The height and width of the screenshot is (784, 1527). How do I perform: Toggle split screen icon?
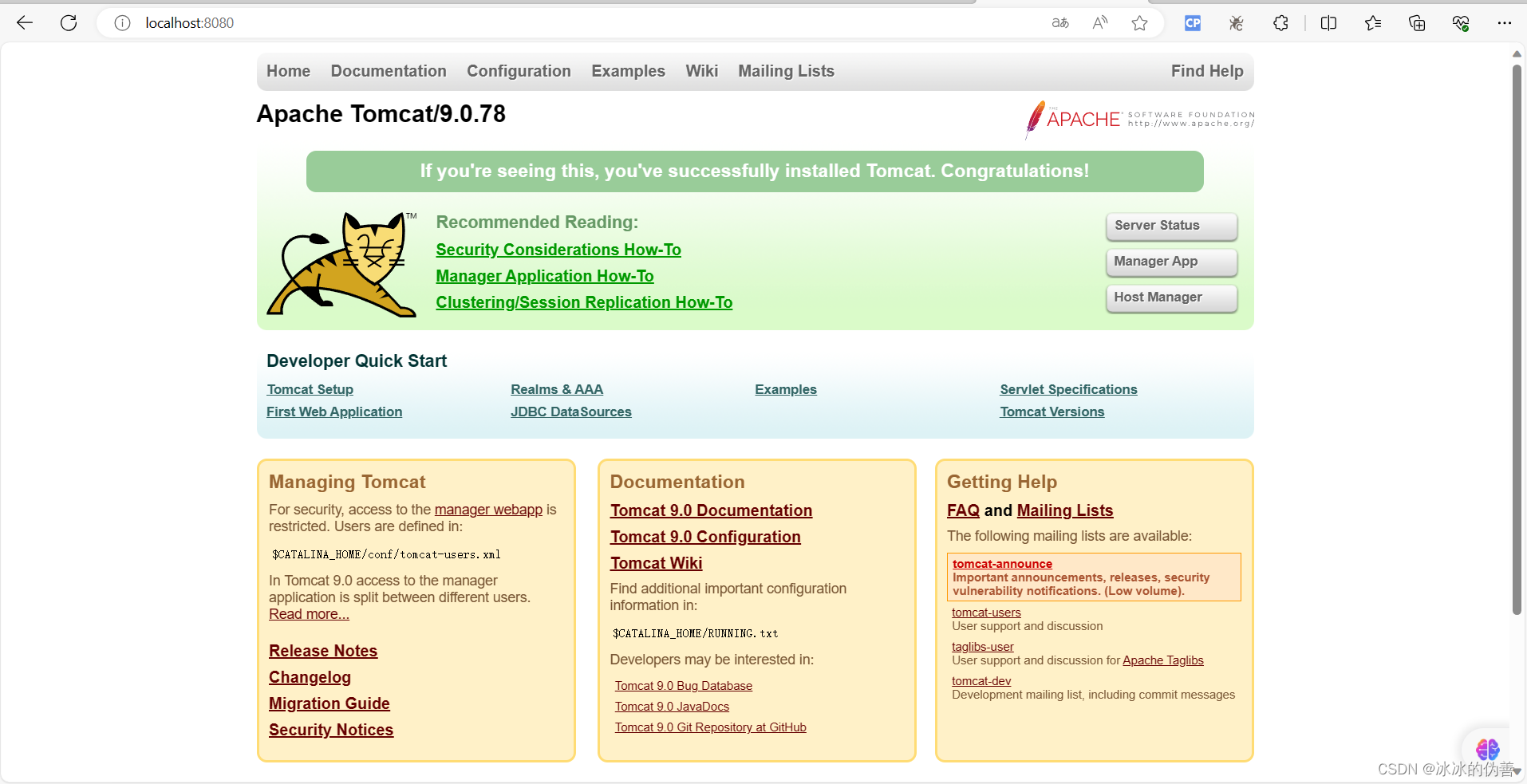[1328, 23]
